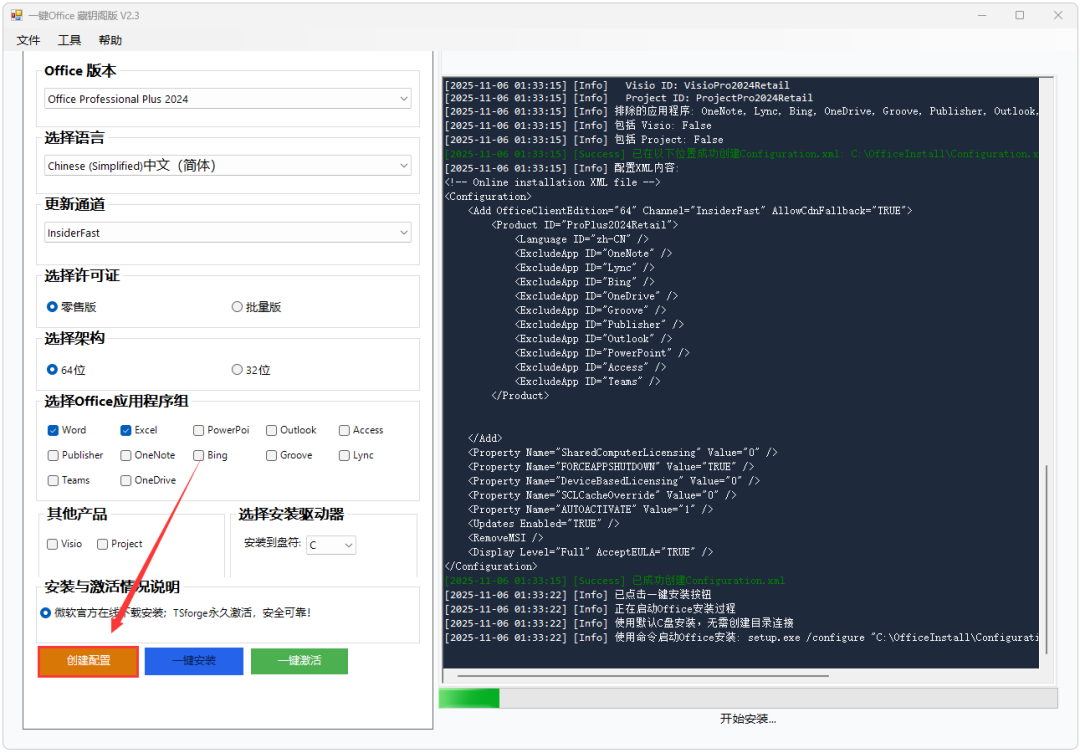Click the orange 创建配置 button
The width and height of the screenshot is (1080, 753).
(88, 661)
